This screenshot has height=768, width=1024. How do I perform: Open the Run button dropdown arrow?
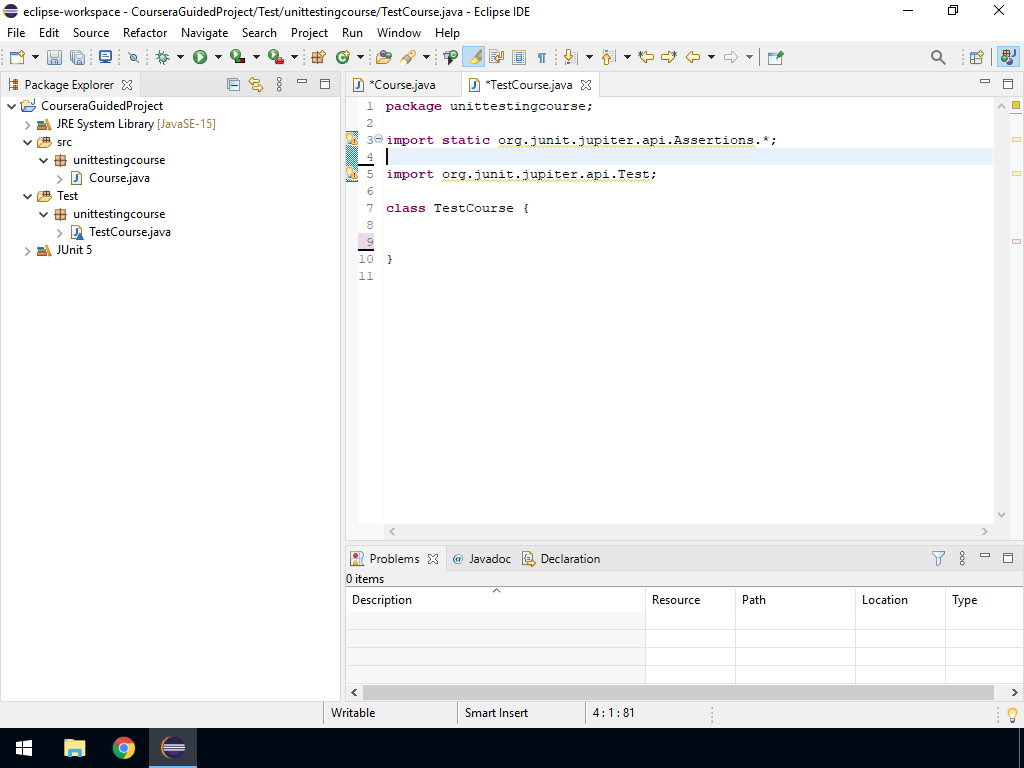(217, 58)
